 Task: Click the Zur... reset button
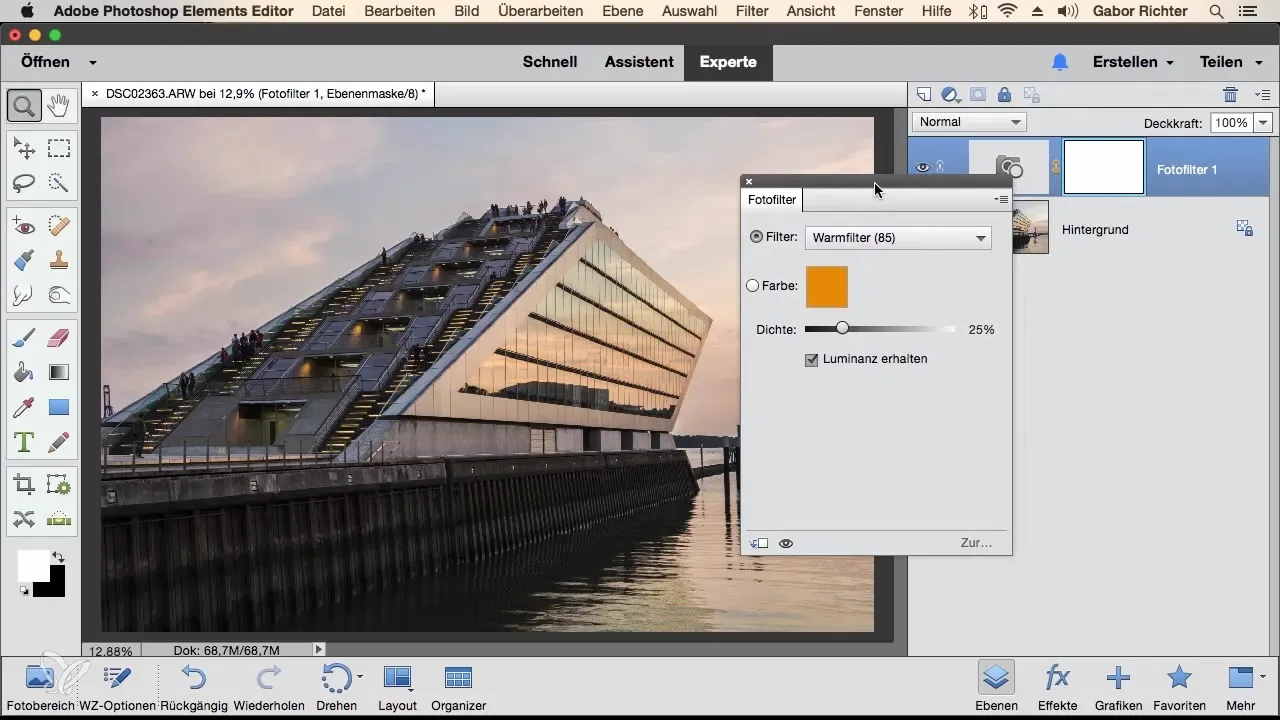[976, 543]
